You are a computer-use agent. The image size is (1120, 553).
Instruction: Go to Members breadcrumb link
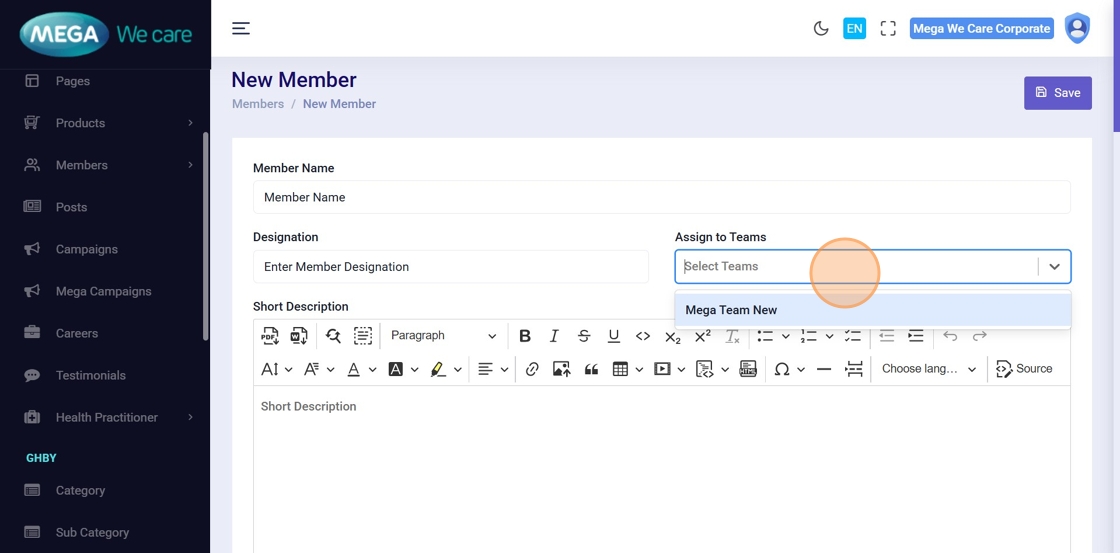(258, 104)
